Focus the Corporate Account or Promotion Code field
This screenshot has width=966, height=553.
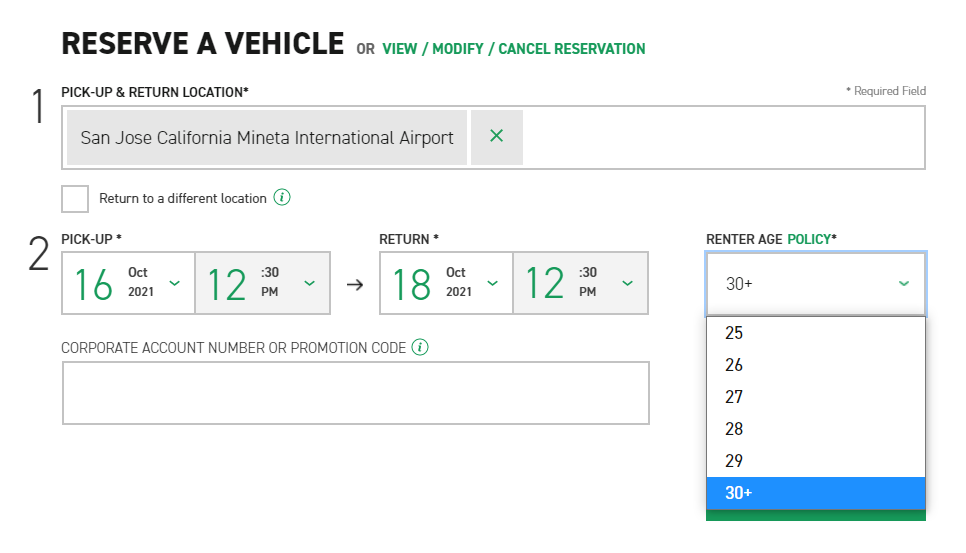355,393
